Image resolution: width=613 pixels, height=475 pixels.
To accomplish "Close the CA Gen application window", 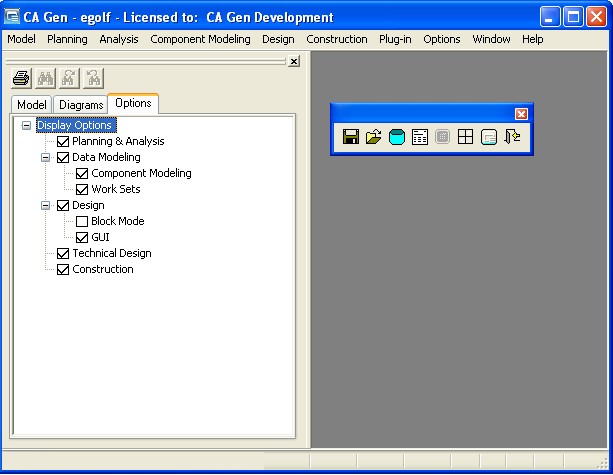I will pos(597,17).
